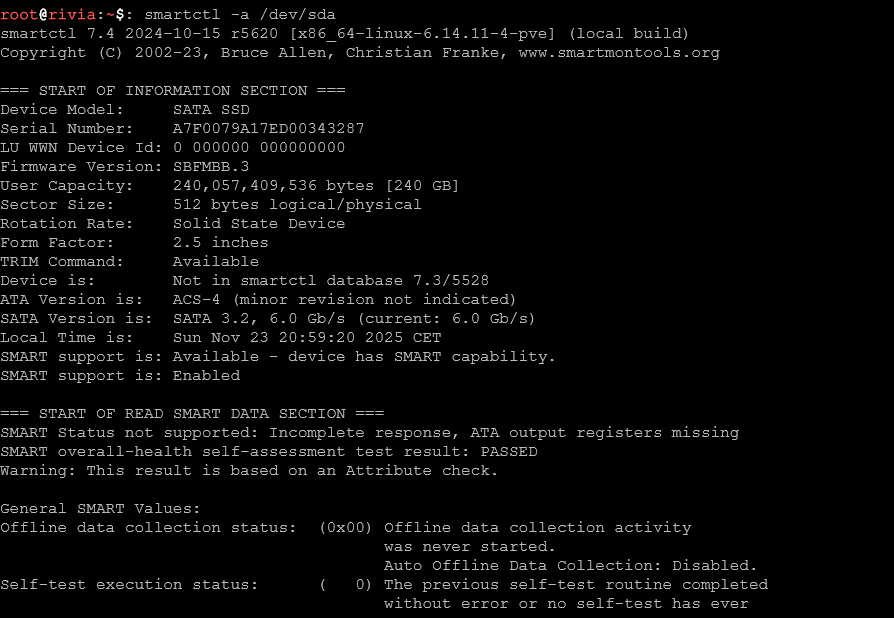Click the serial number A7F0079A17ED00343287
The width and height of the screenshot is (894, 618).
click(268, 128)
